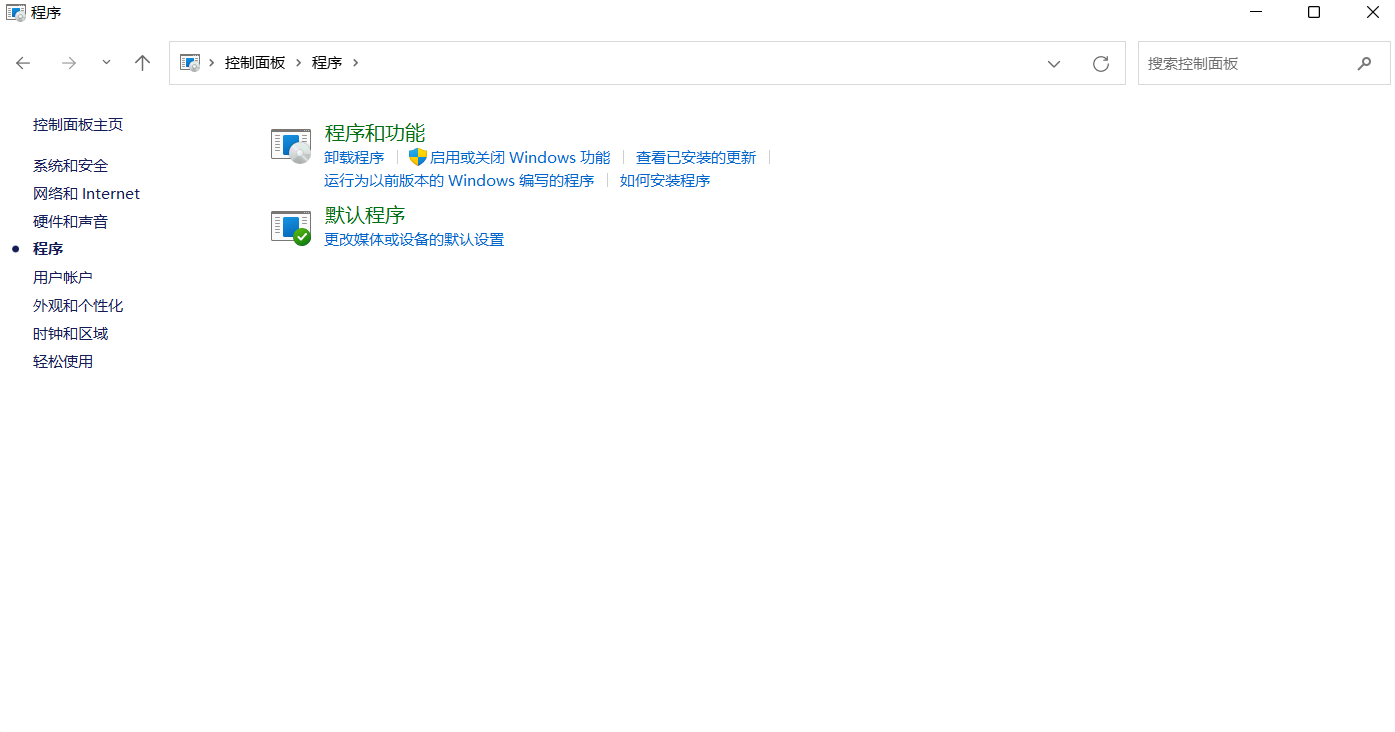
Task: Expand the chevron before 控制面板 in the address bar
Action: [212, 62]
